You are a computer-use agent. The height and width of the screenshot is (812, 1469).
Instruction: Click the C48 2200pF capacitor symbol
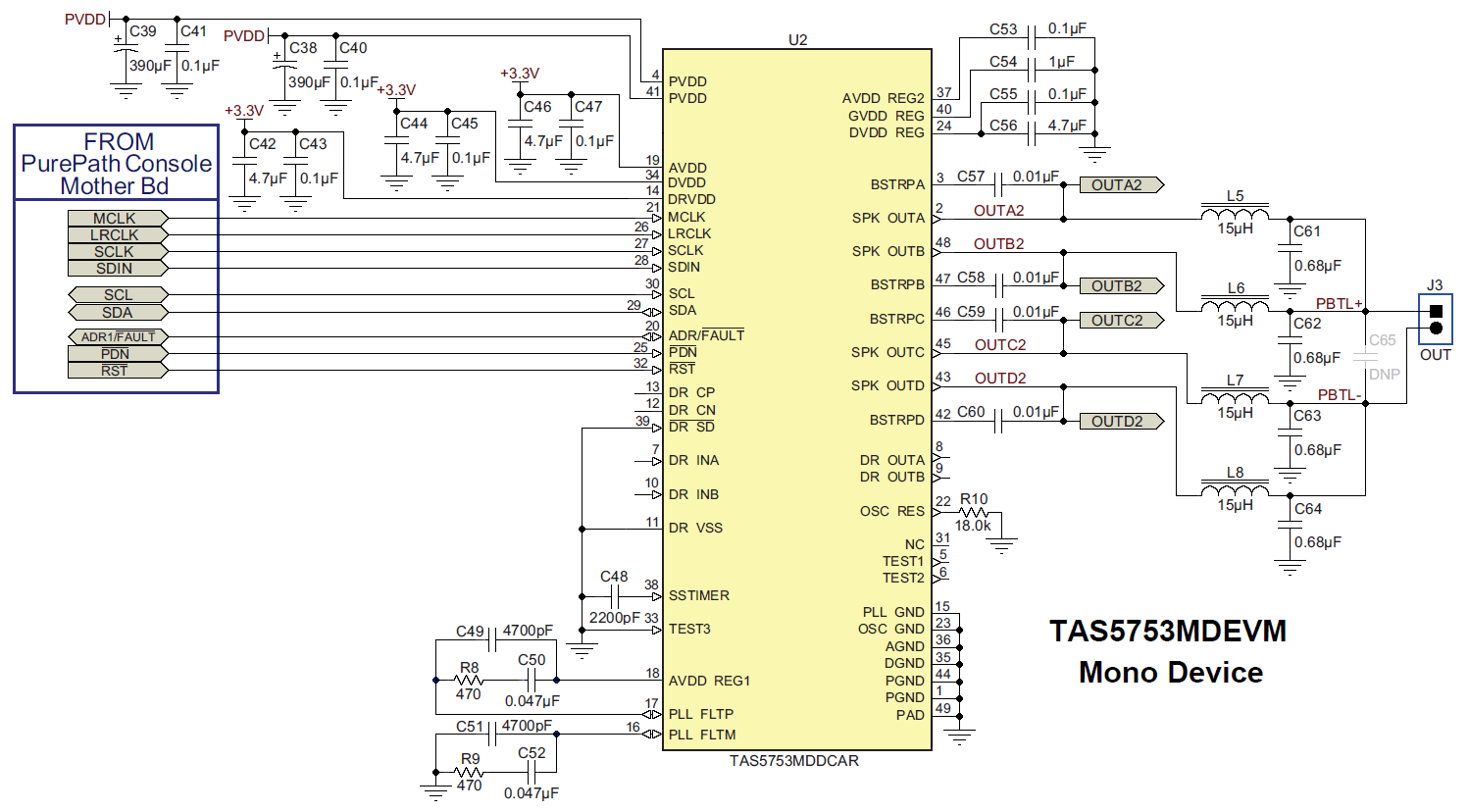(616, 596)
